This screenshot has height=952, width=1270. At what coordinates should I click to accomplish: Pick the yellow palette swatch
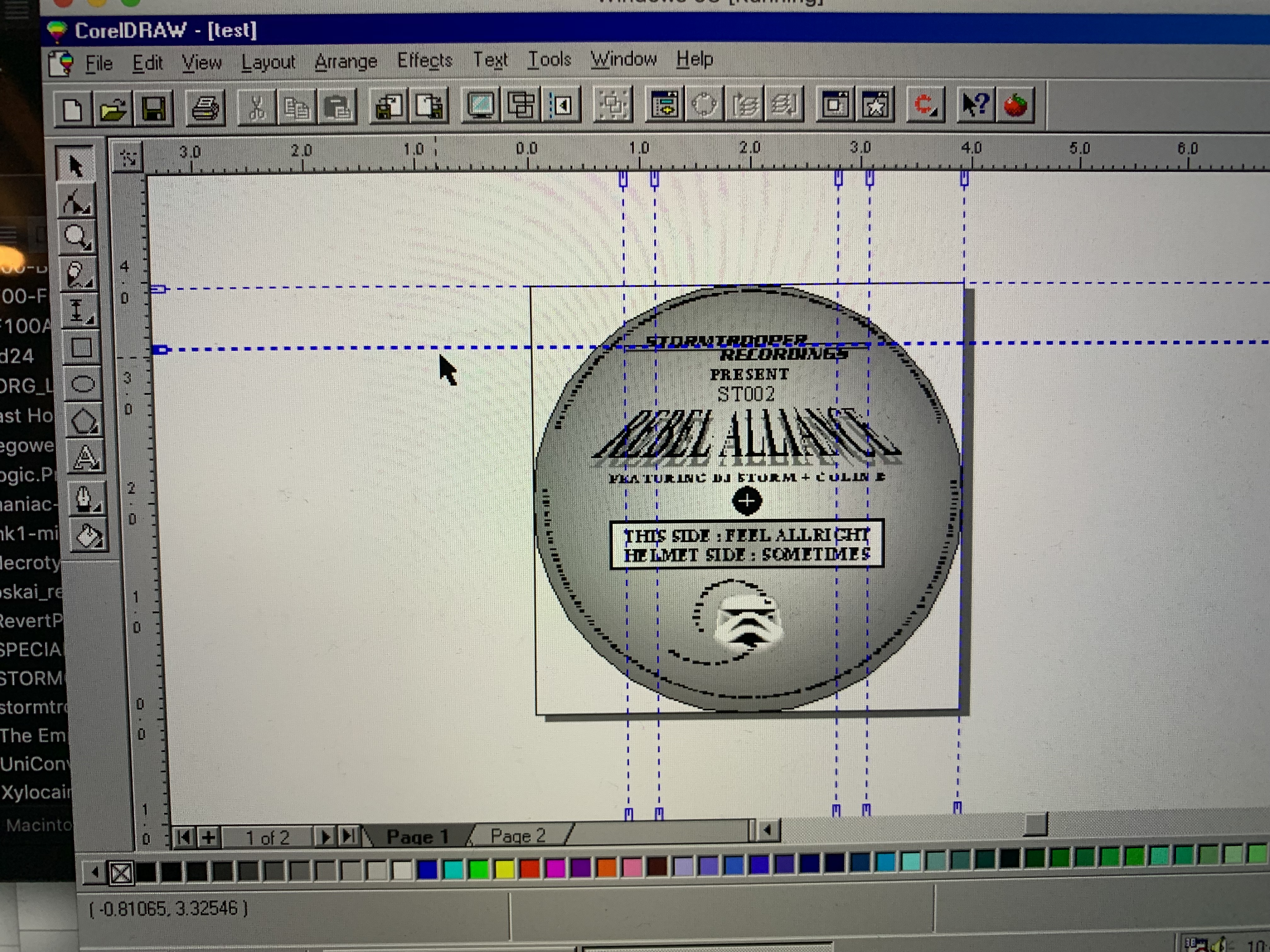pos(504,870)
